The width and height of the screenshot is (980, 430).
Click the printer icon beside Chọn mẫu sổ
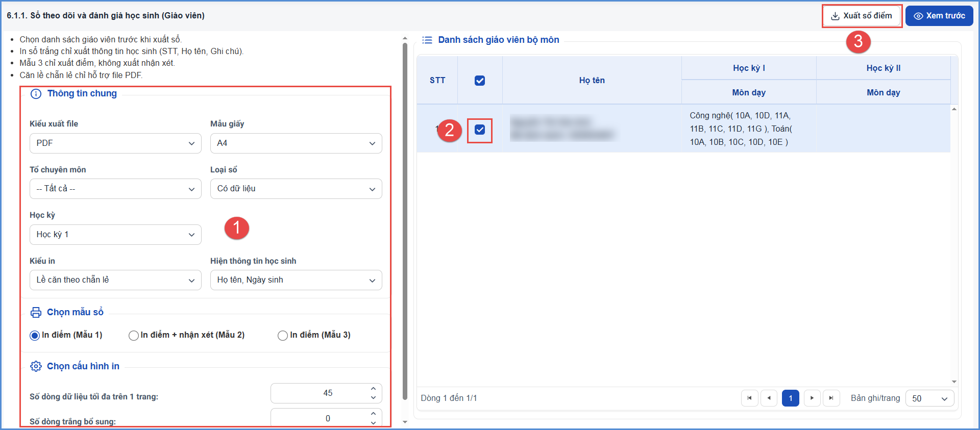tap(36, 312)
